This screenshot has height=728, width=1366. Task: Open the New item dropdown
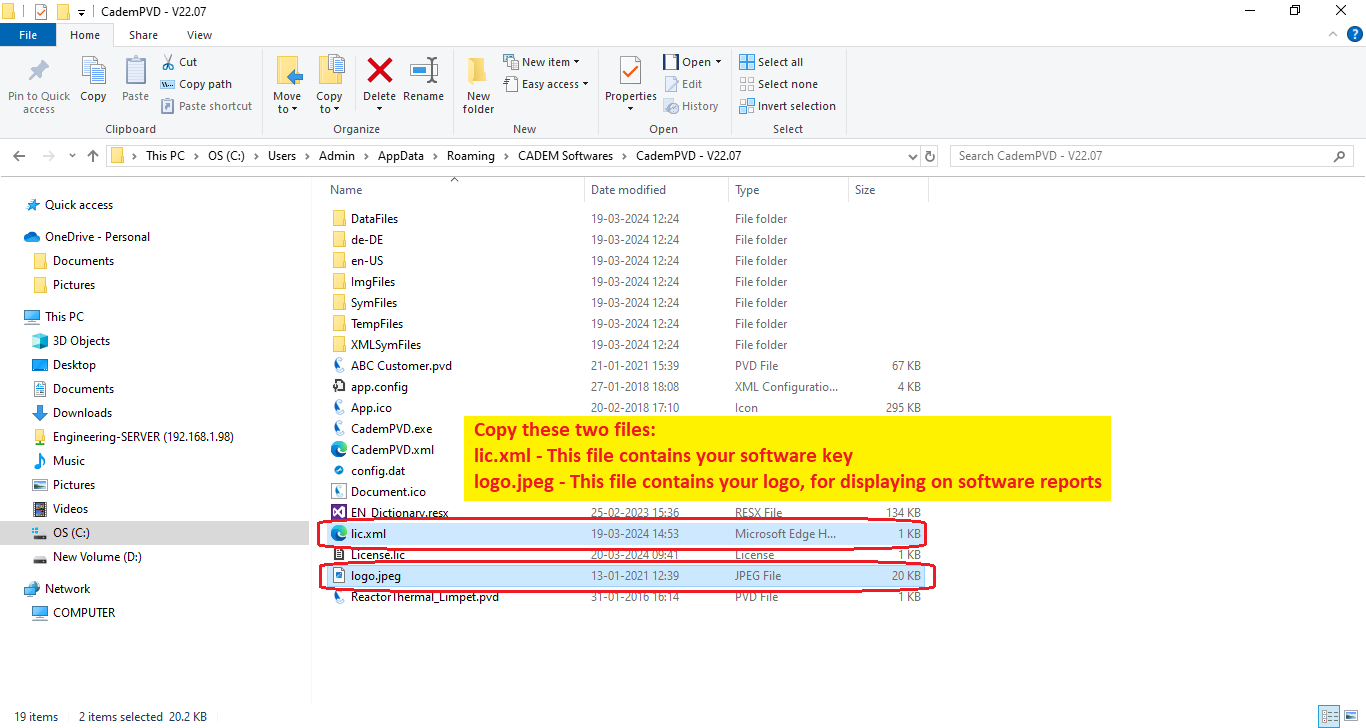540,62
